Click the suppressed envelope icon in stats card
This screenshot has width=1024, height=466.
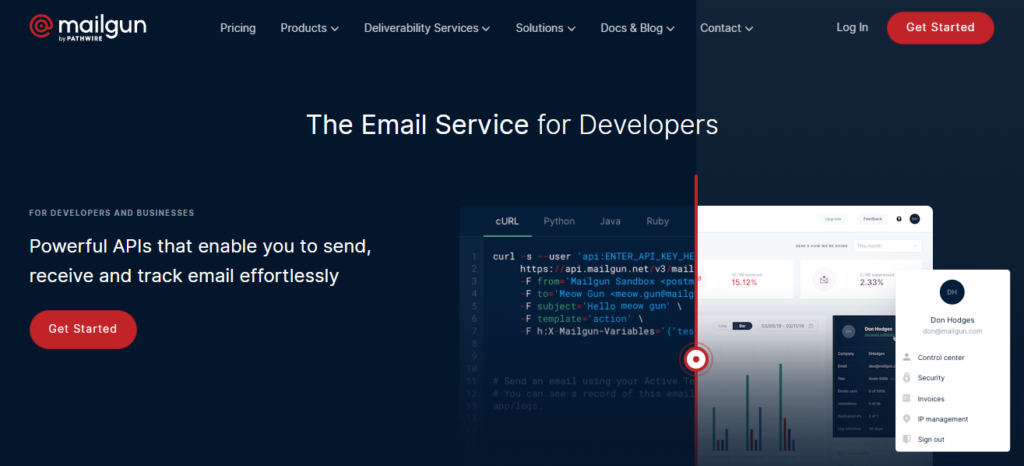tap(824, 279)
